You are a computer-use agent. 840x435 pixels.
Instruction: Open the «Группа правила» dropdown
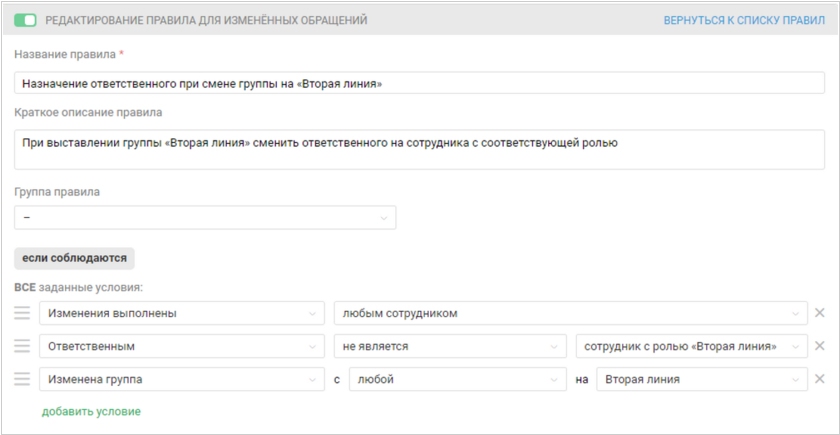(x=205, y=217)
